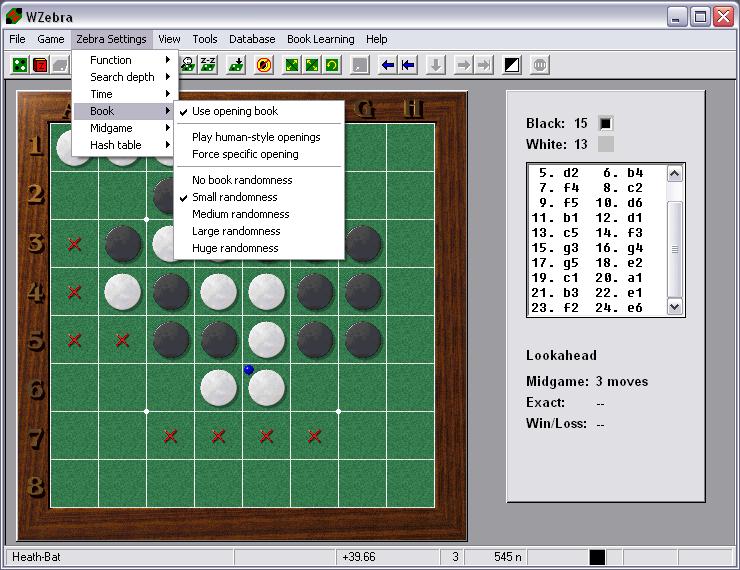Viewport: 740px width, 570px height.
Task: Play the red X move at e7
Action: [266, 436]
